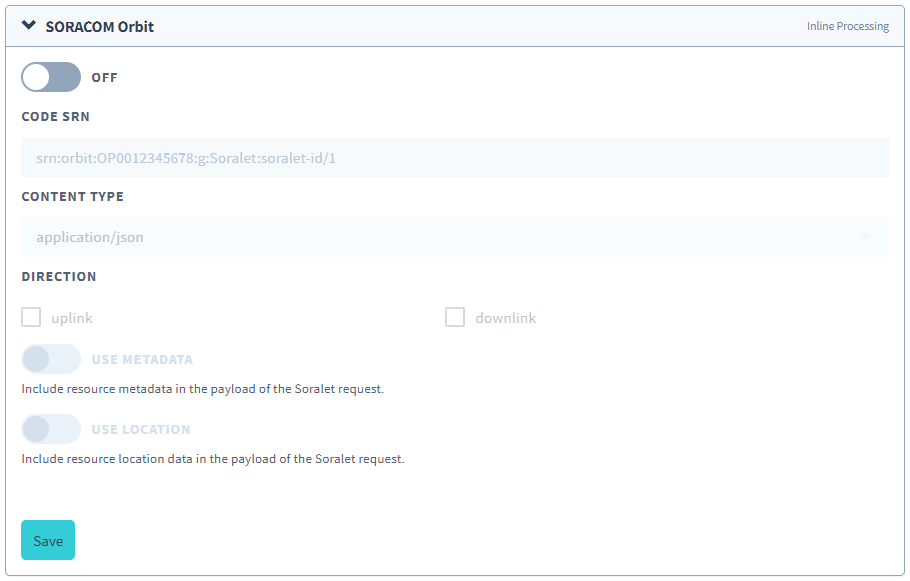Screen dimensions: 910x581
Task: Open the Content Type application/json dropdown
Action: click(440, 237)
